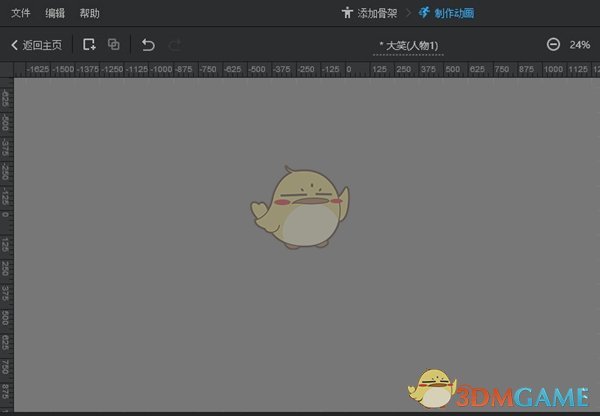This screenshot has width=600, height=416.
Task: Click the 24% zoom value
Action: [580, 45]
